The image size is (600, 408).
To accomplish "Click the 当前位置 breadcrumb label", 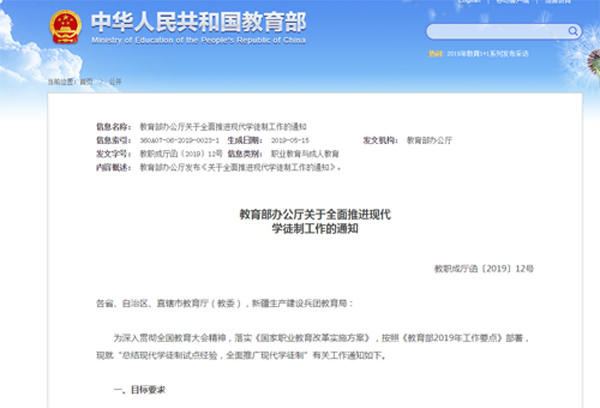I will click(x=62, y=82).
